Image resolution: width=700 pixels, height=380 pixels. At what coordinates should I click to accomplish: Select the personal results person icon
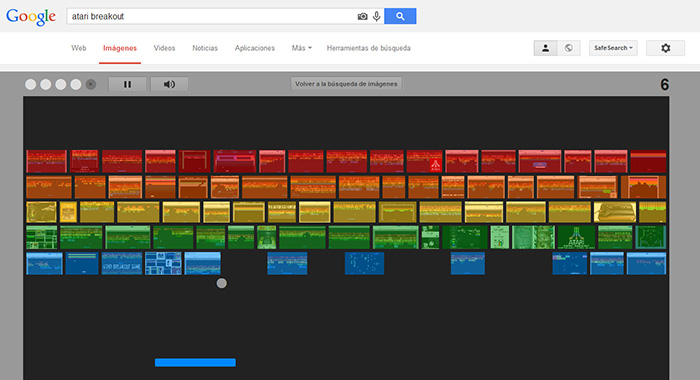[546, 48]
